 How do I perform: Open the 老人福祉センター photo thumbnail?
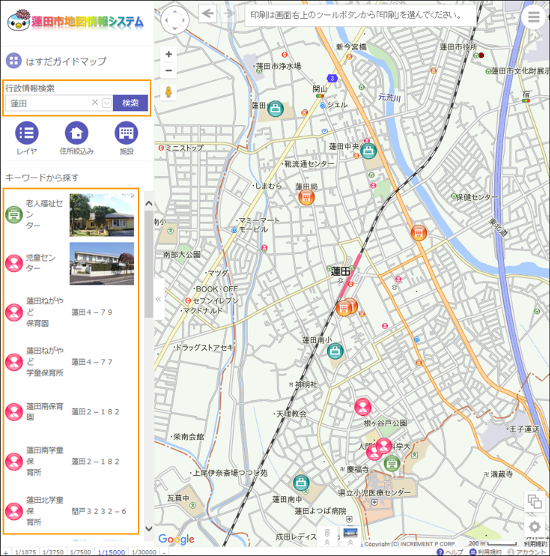pyautogui.click(x=102, y=215)
